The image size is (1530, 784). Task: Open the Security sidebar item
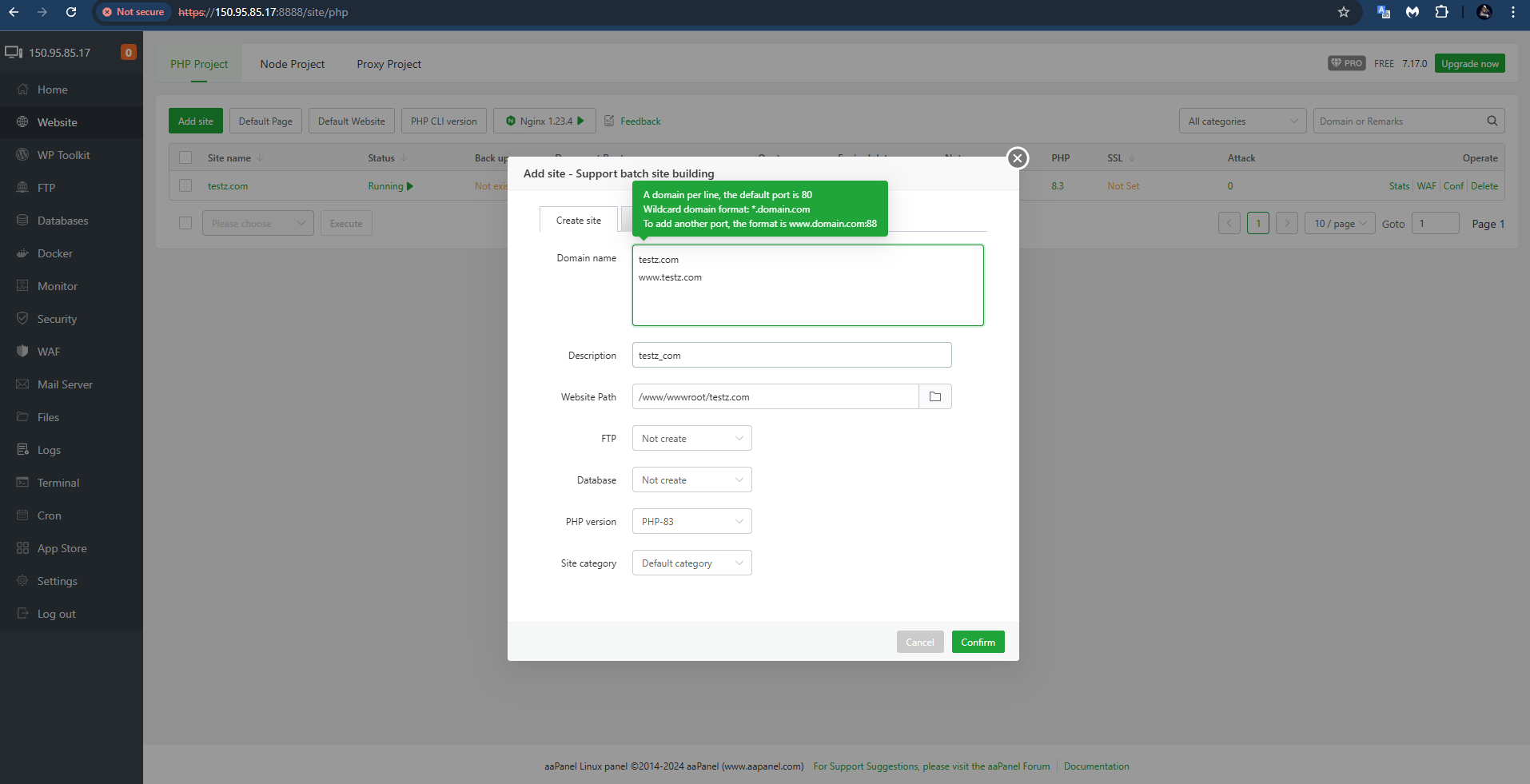point(71,319)
